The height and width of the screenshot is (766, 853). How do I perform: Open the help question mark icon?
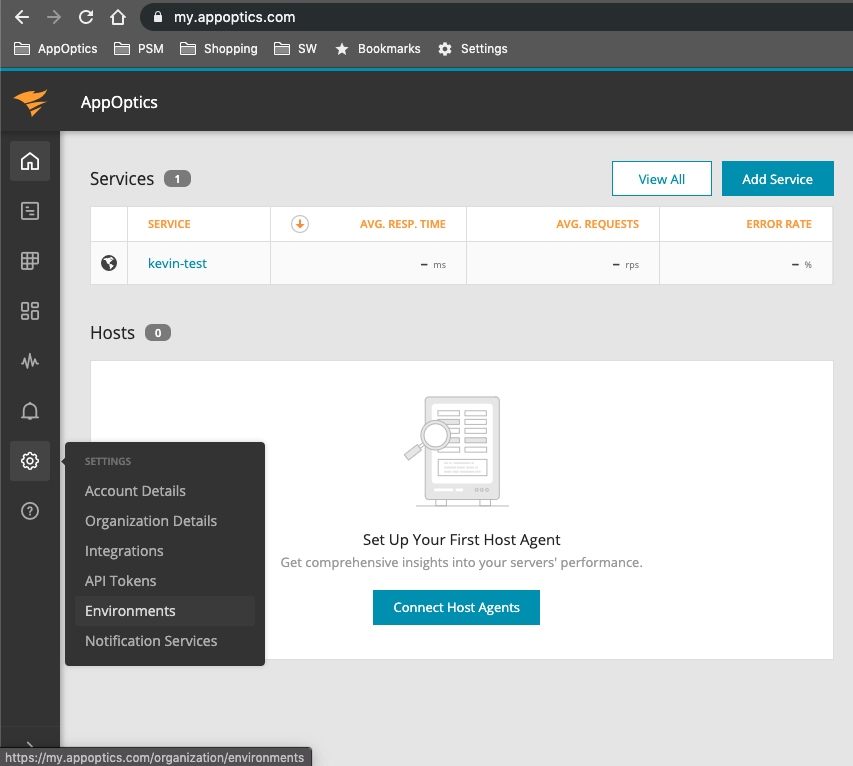(30, 511)
